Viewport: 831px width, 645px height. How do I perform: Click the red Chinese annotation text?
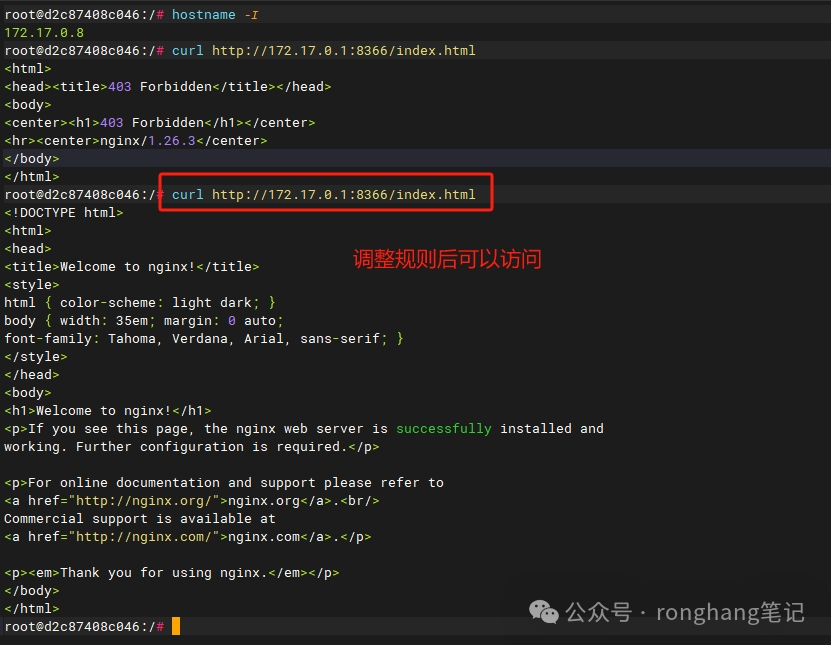(x=447, y=260)
